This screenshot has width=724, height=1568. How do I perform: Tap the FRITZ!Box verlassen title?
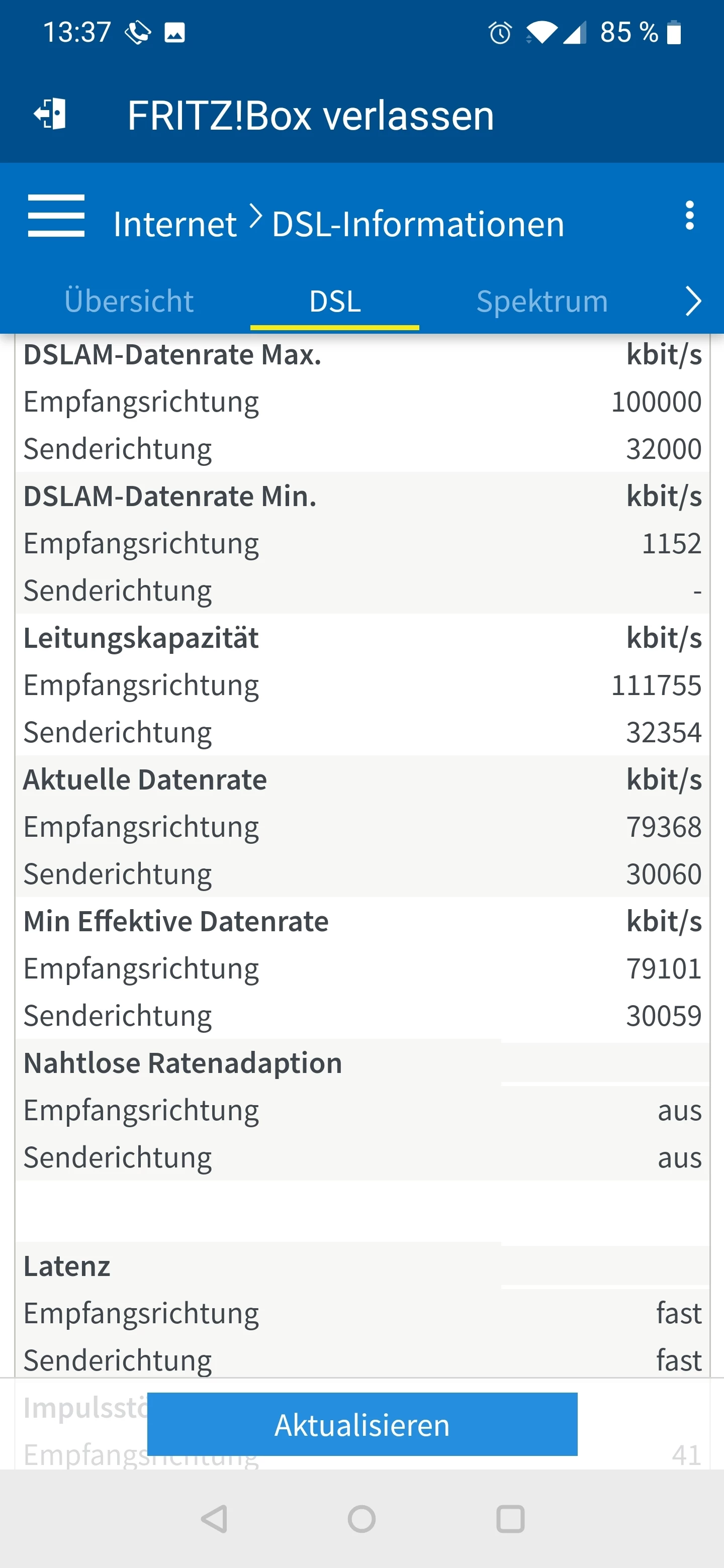311,116
